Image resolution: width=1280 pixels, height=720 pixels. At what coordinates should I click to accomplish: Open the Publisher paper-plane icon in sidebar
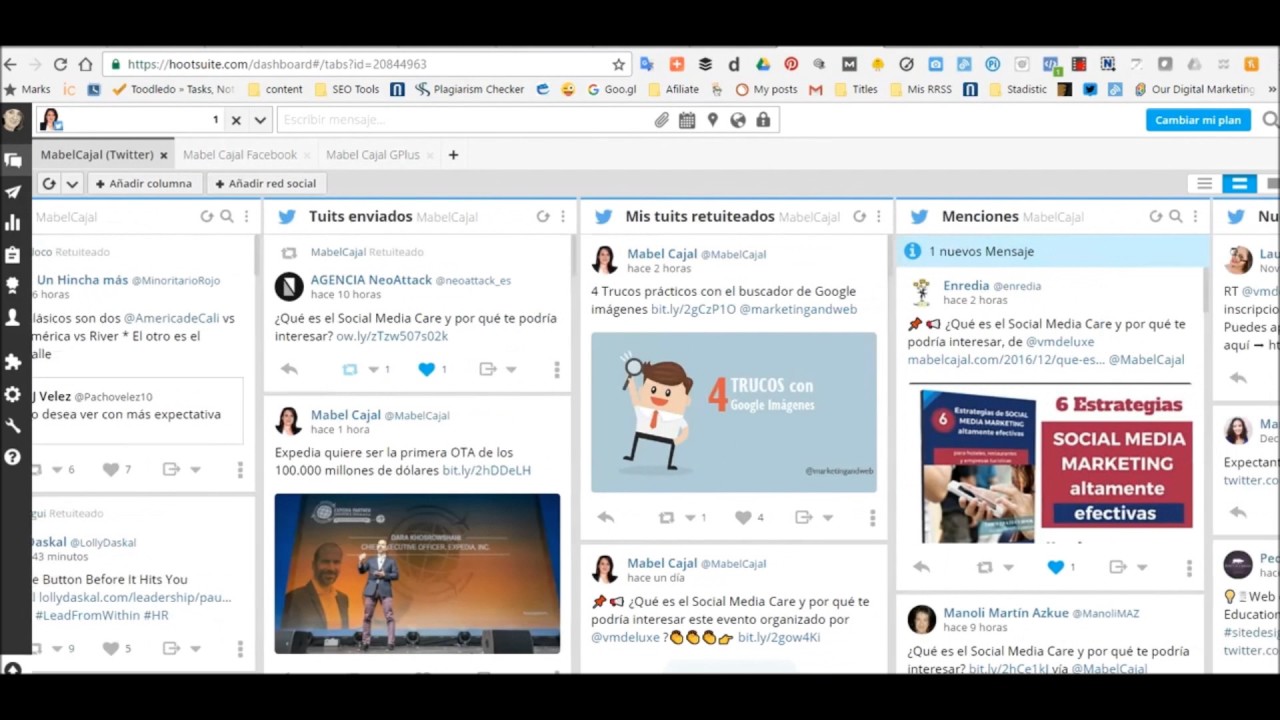tap(12, 192)
